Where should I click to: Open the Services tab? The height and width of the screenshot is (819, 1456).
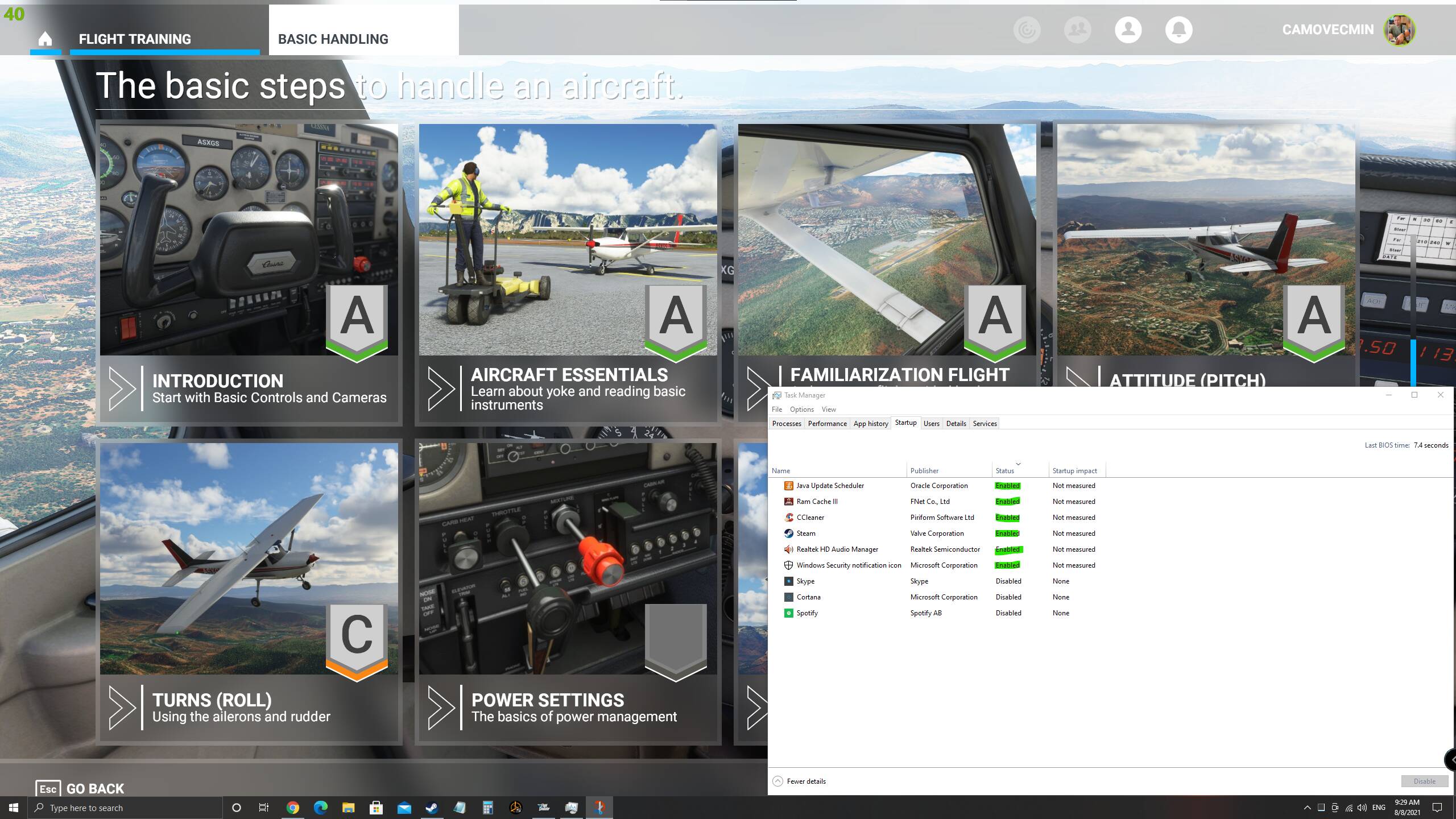985,424
